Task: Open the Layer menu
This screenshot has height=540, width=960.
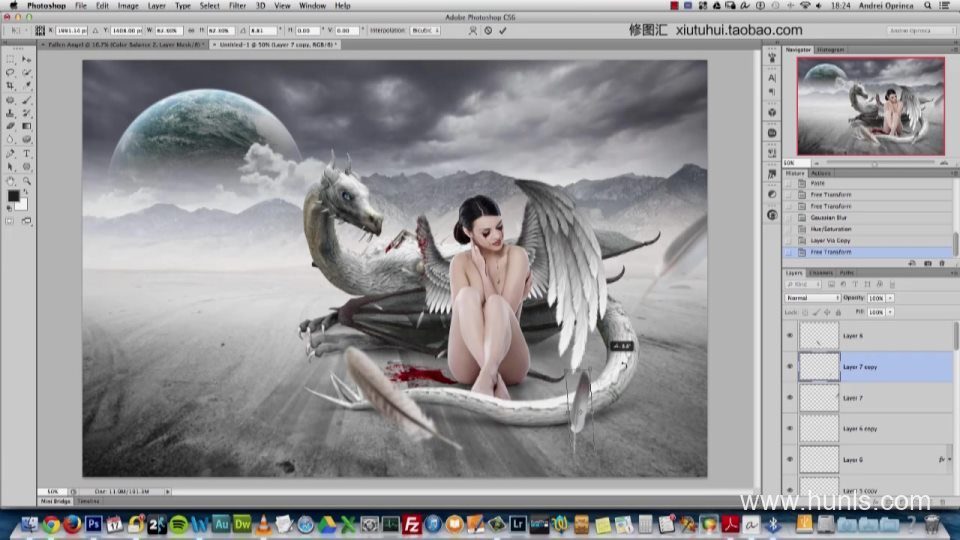Action: pyautogui.click(x=157, y=6)
